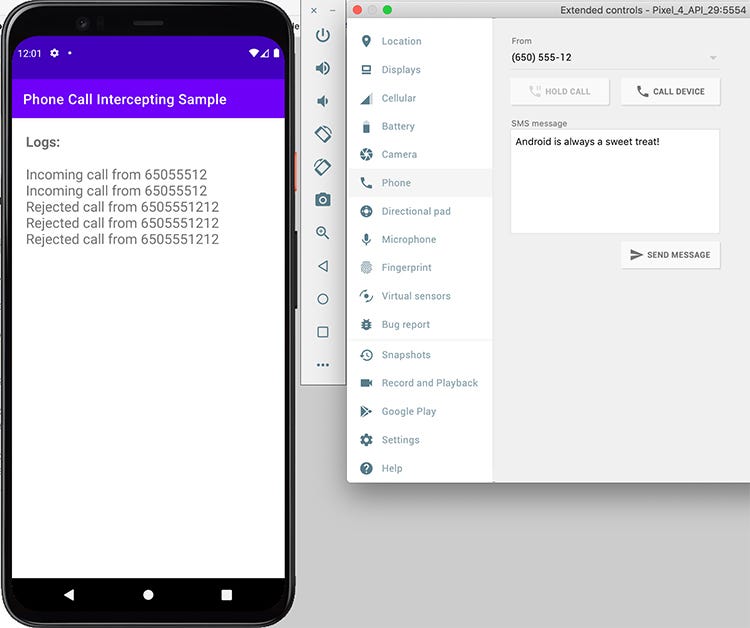750x628 pixels.
Task: Tap the battery icon in phone status bar
Action: 276,53
